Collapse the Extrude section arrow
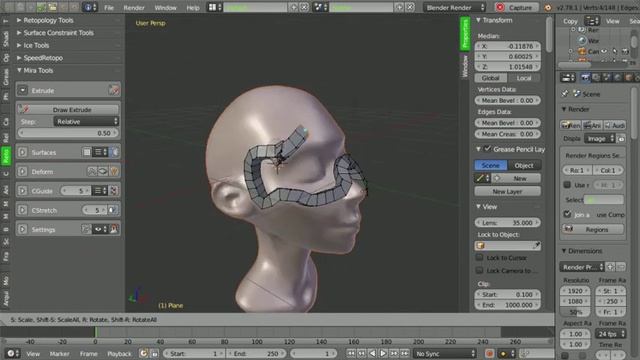640x360 pixels. coord(22,90)
